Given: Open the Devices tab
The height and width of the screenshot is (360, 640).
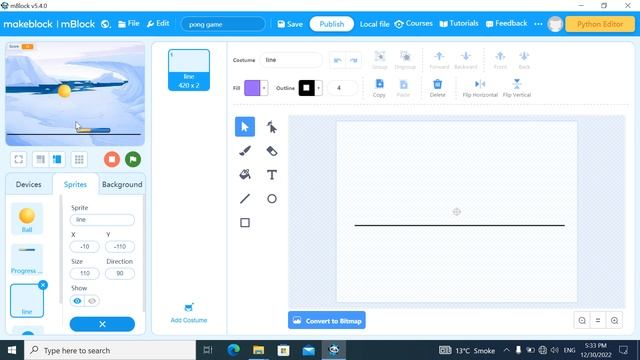Looking at the screenshot, I should 29,184.
